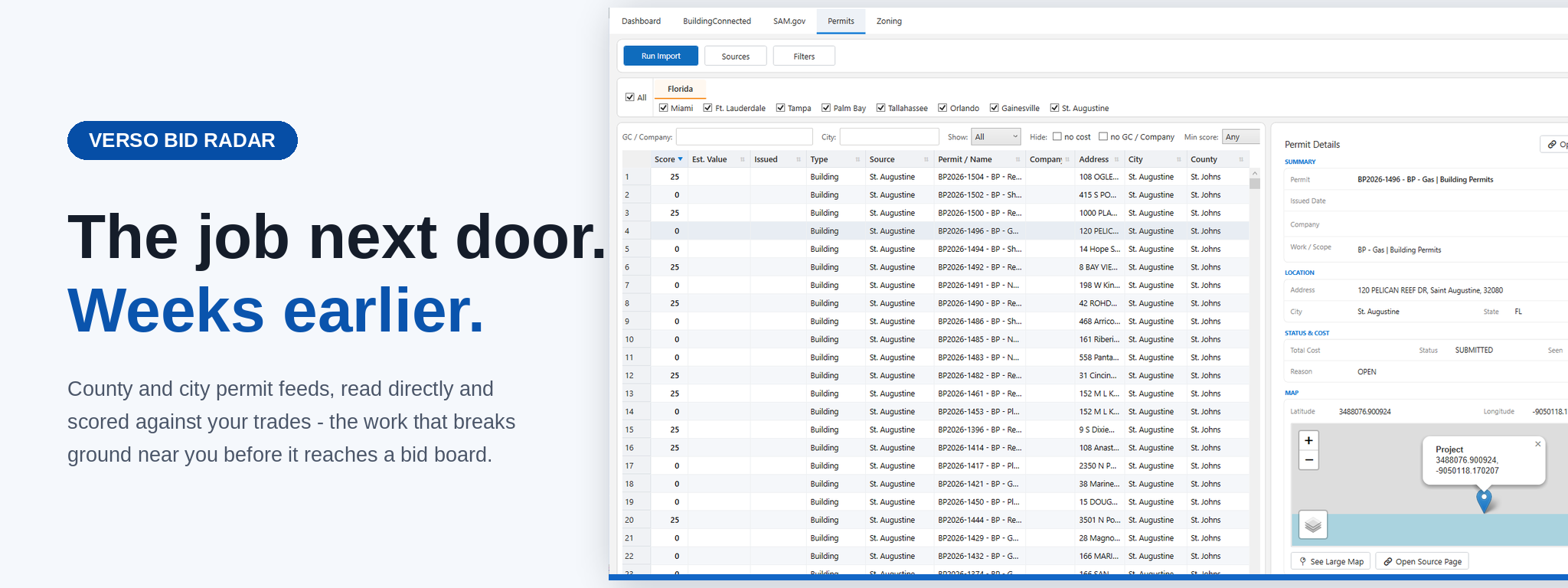Screen dimensions: 1568x588
Task: Select row BP2026-1494 - BP - Sh...
Action: click(x=936, y=249)
